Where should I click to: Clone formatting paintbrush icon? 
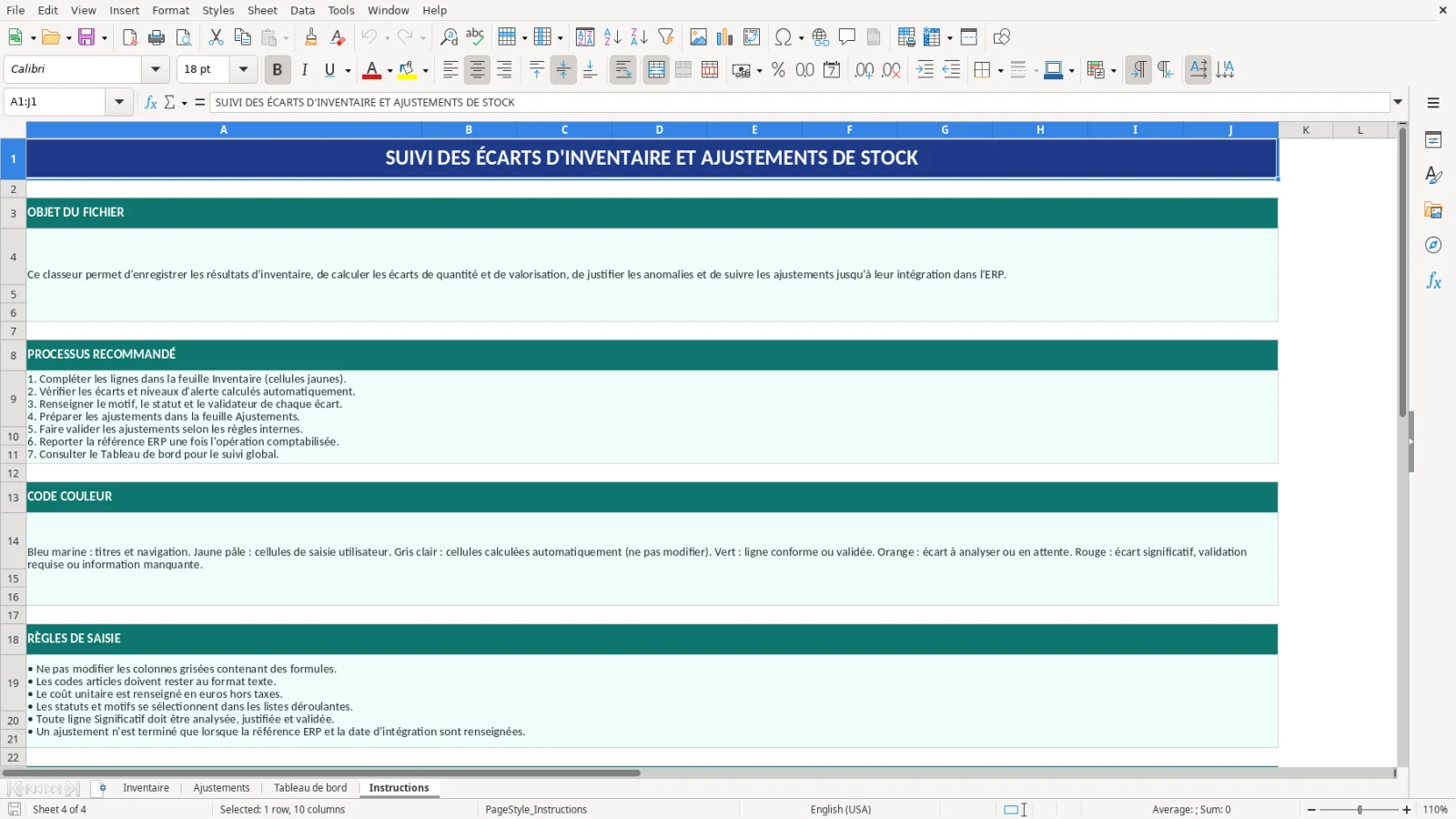click(311, 37)
